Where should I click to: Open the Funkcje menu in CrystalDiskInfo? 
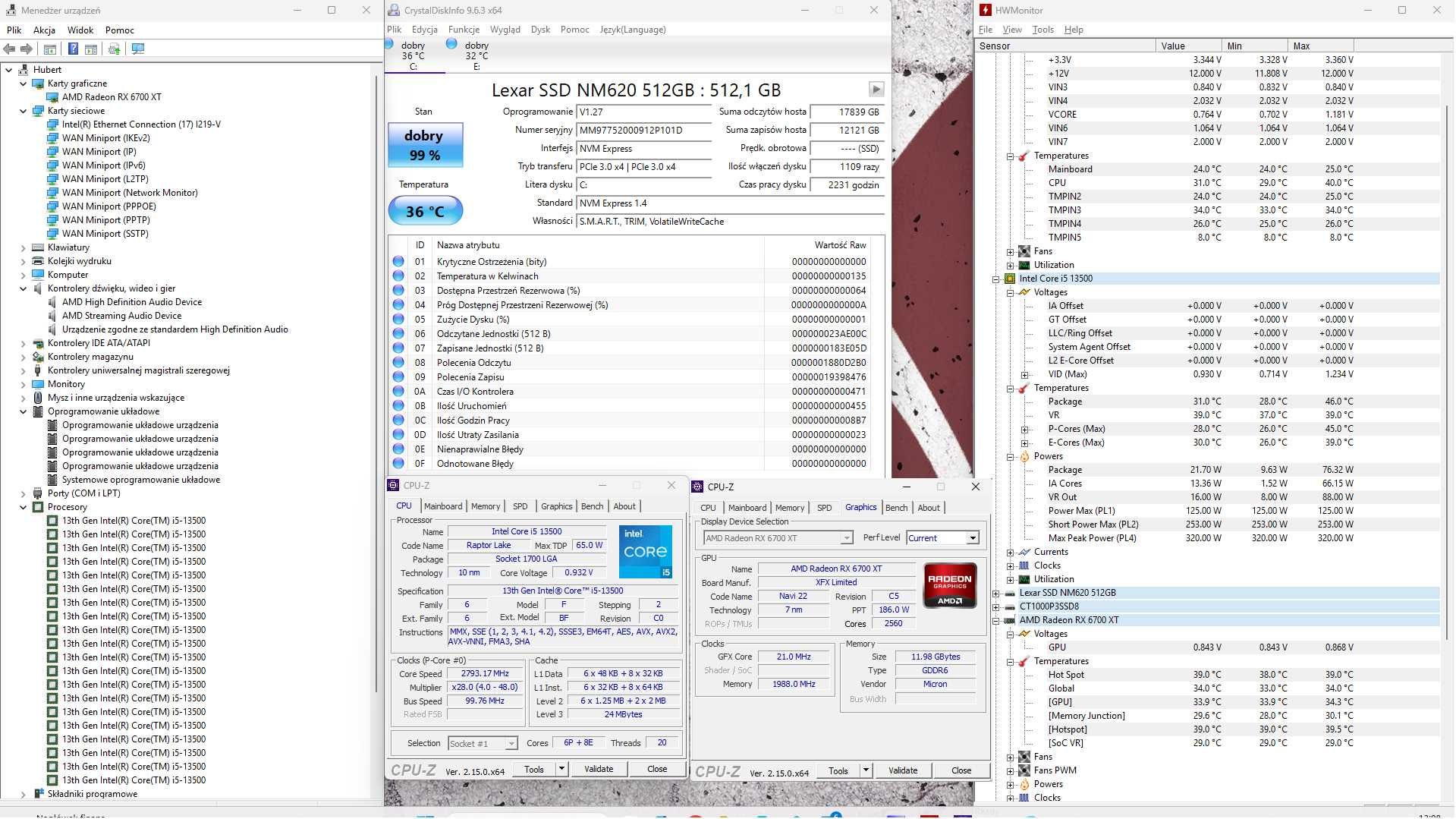[464, 29]
